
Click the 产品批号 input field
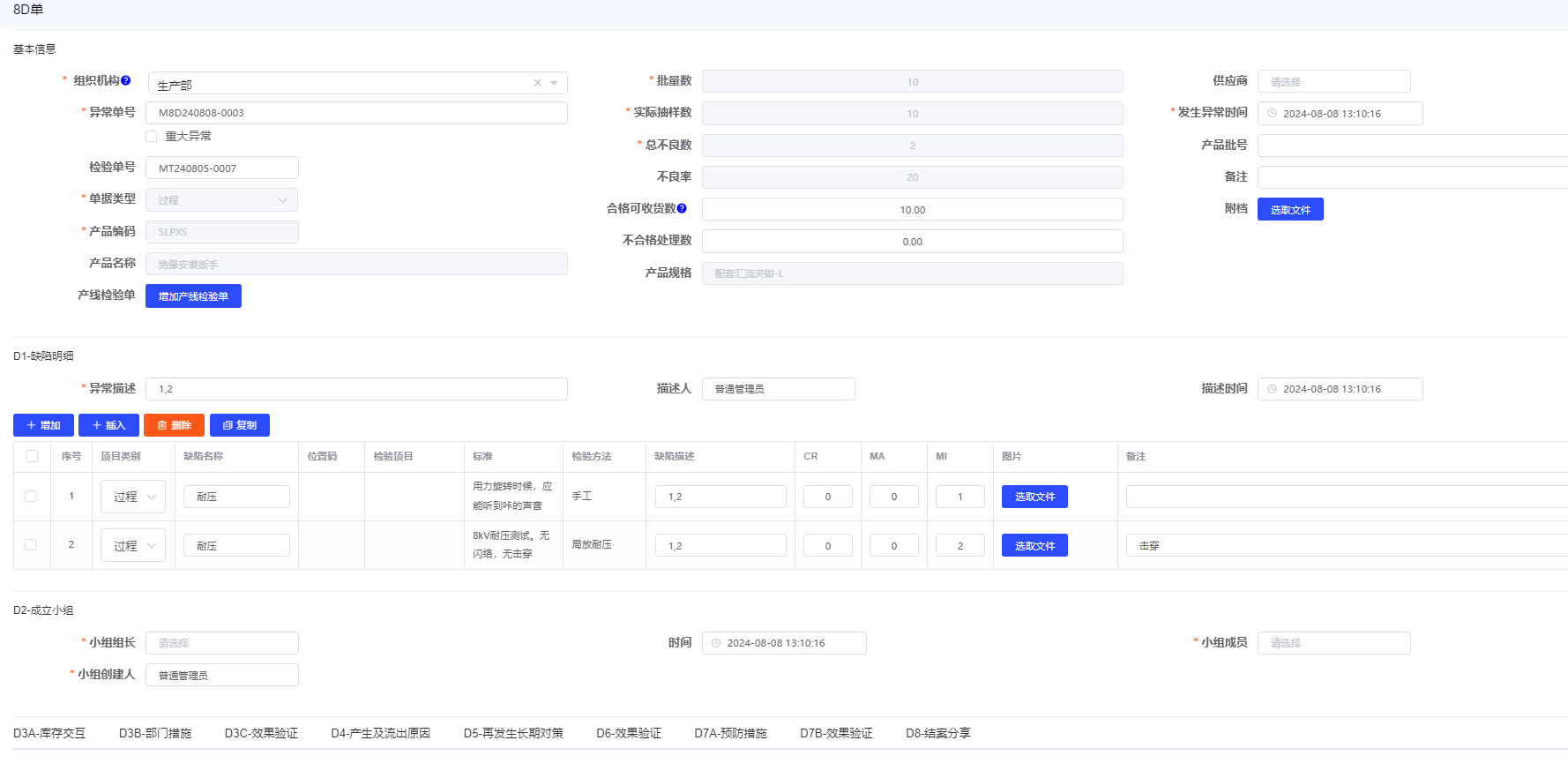[x=1412, y=146]
